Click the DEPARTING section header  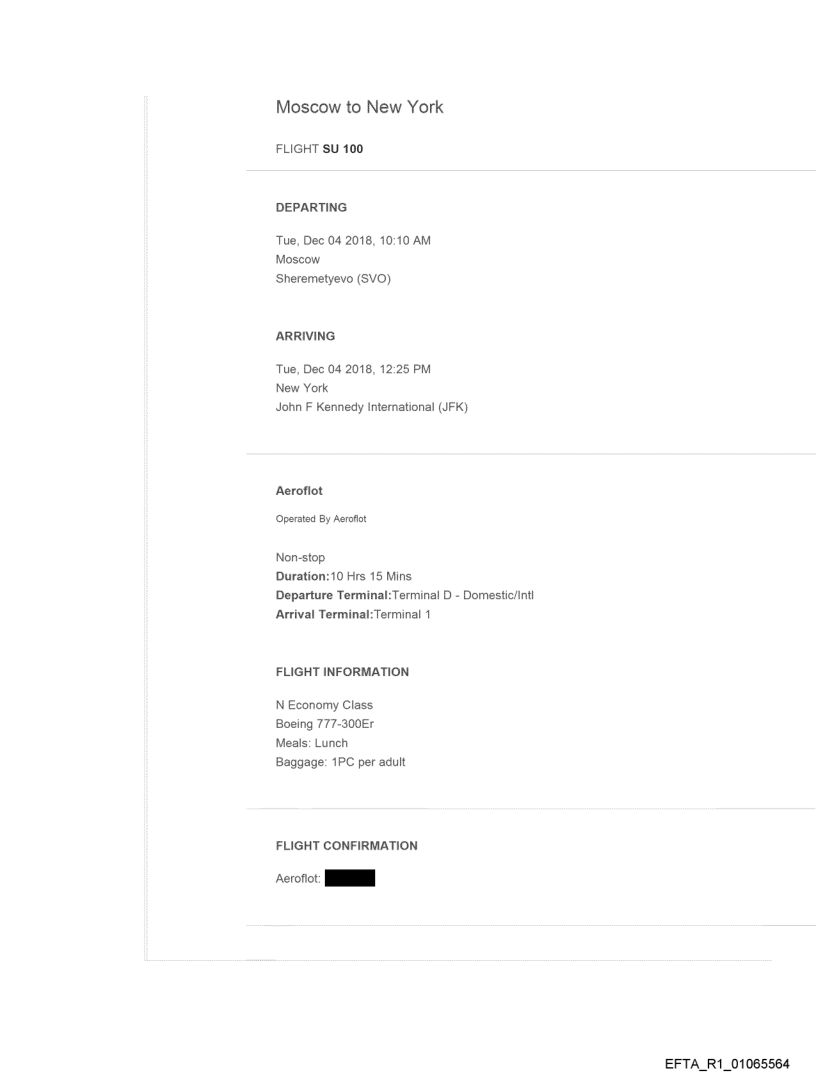pyautogui.click(x=311, y=208)
